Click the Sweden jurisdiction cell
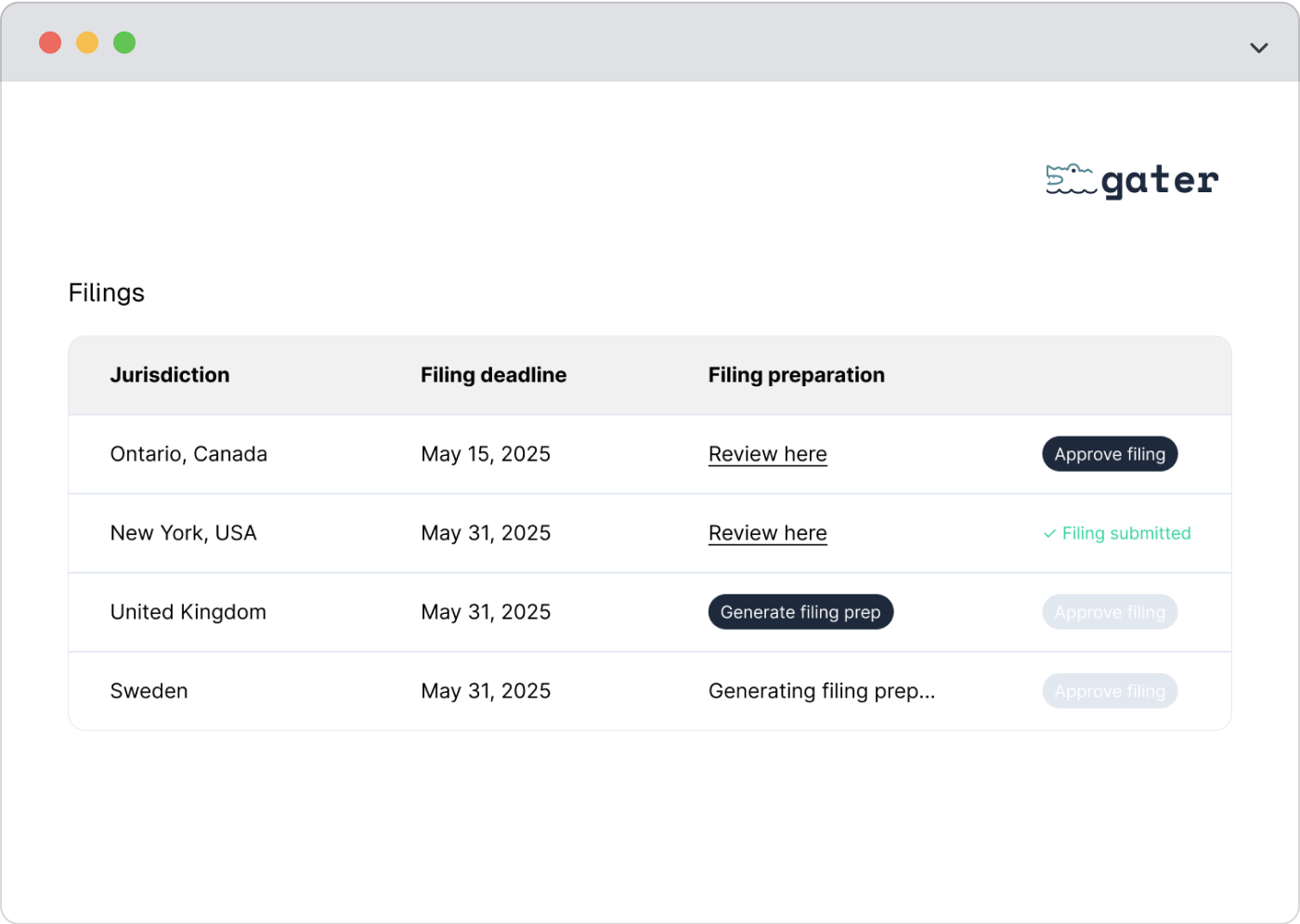Image resolution: width=1300 pixels, height=924 pixels. pos(149,691)
